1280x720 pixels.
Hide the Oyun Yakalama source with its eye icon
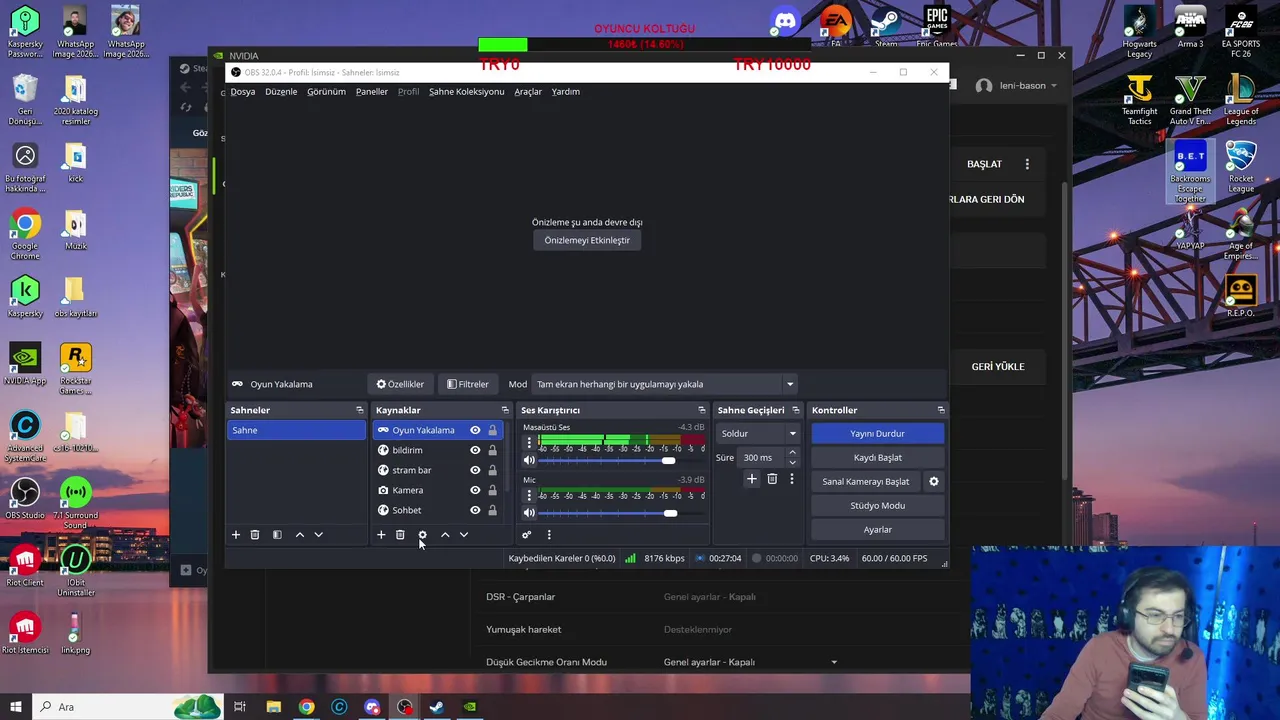coord(475,430)
